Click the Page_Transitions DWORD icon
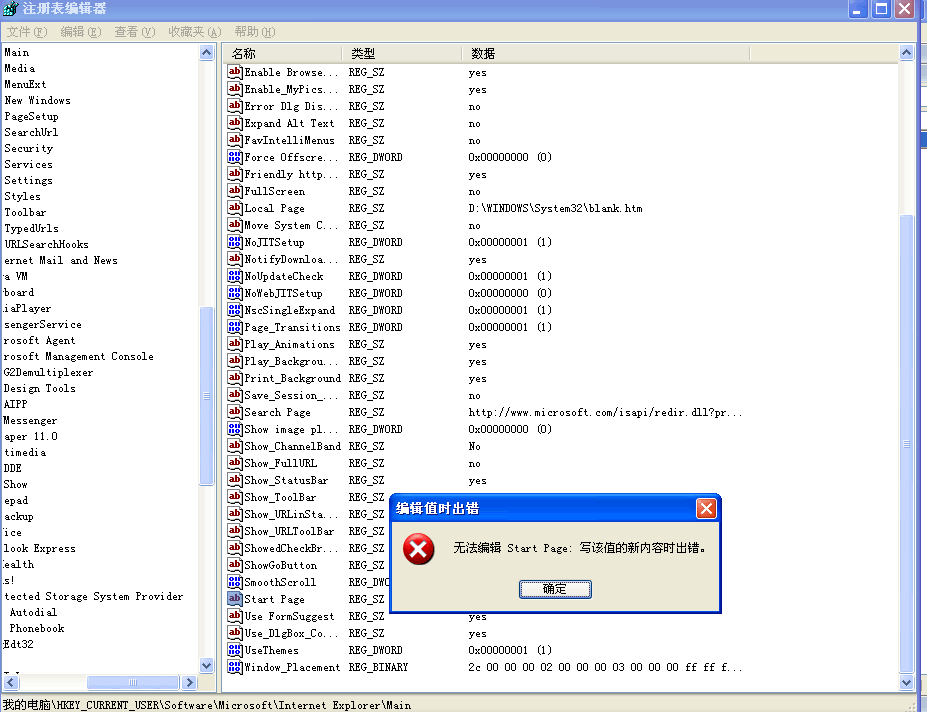This screenshot has width=927, height=712. (235, 327)
